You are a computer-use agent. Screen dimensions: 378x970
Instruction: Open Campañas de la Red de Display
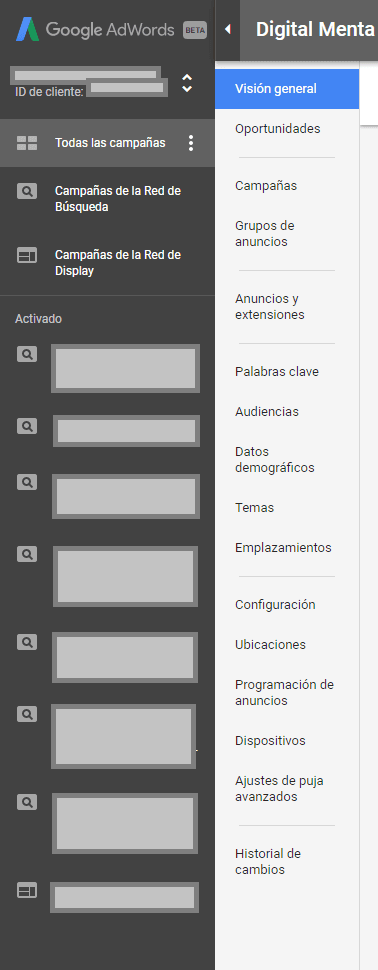[118, 262]
